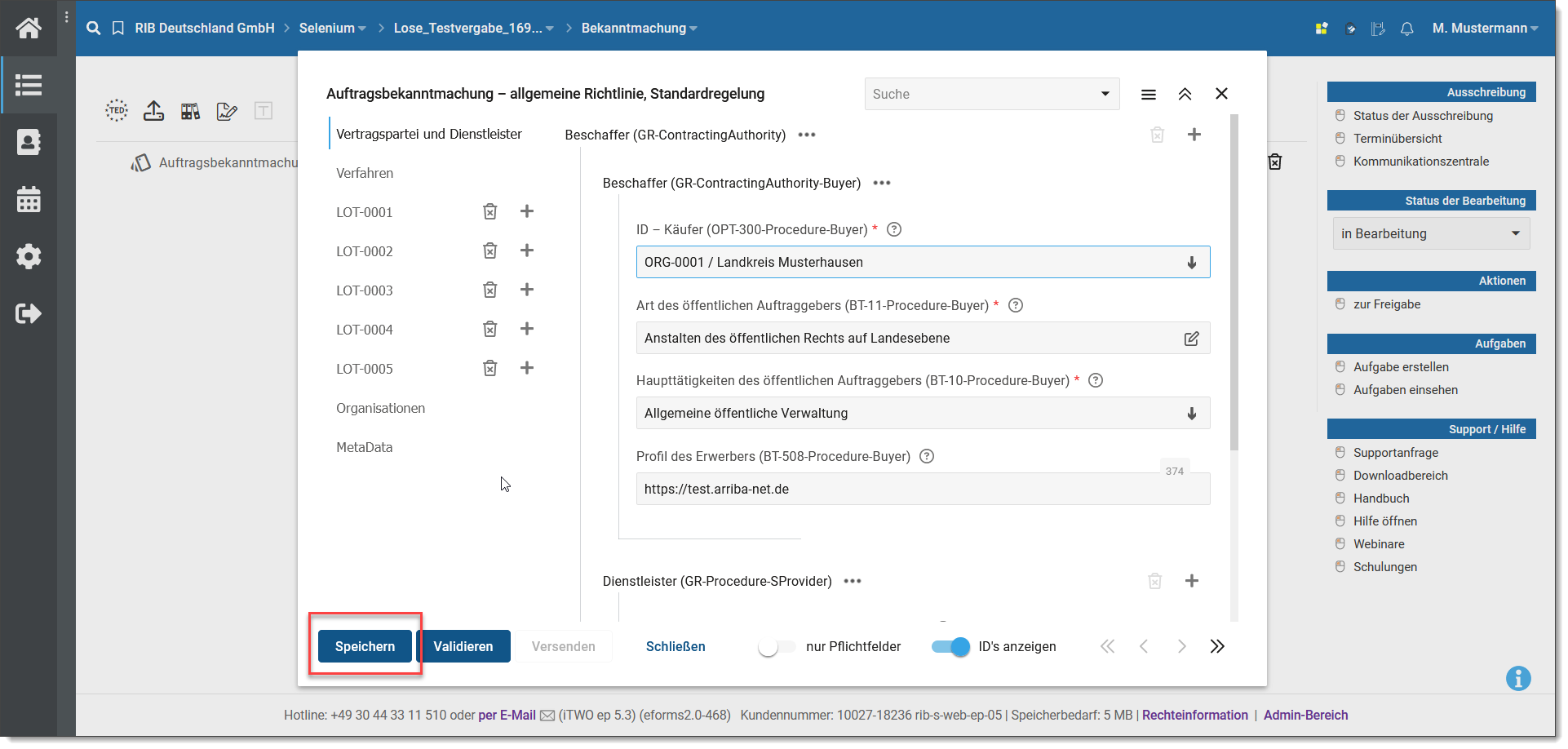Delete LOT-0003 using its trash icon
Screen dimensions: 1568x749
489,290
